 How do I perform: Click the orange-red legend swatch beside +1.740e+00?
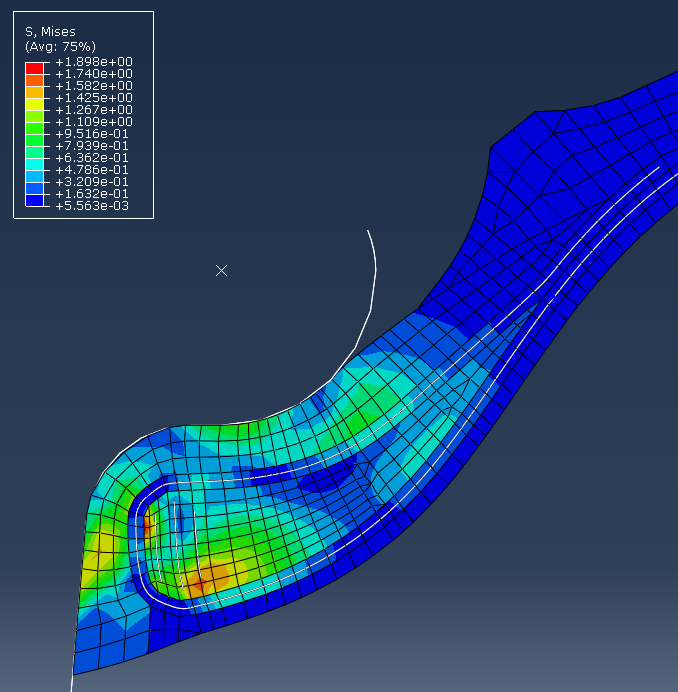pos(34,80)
